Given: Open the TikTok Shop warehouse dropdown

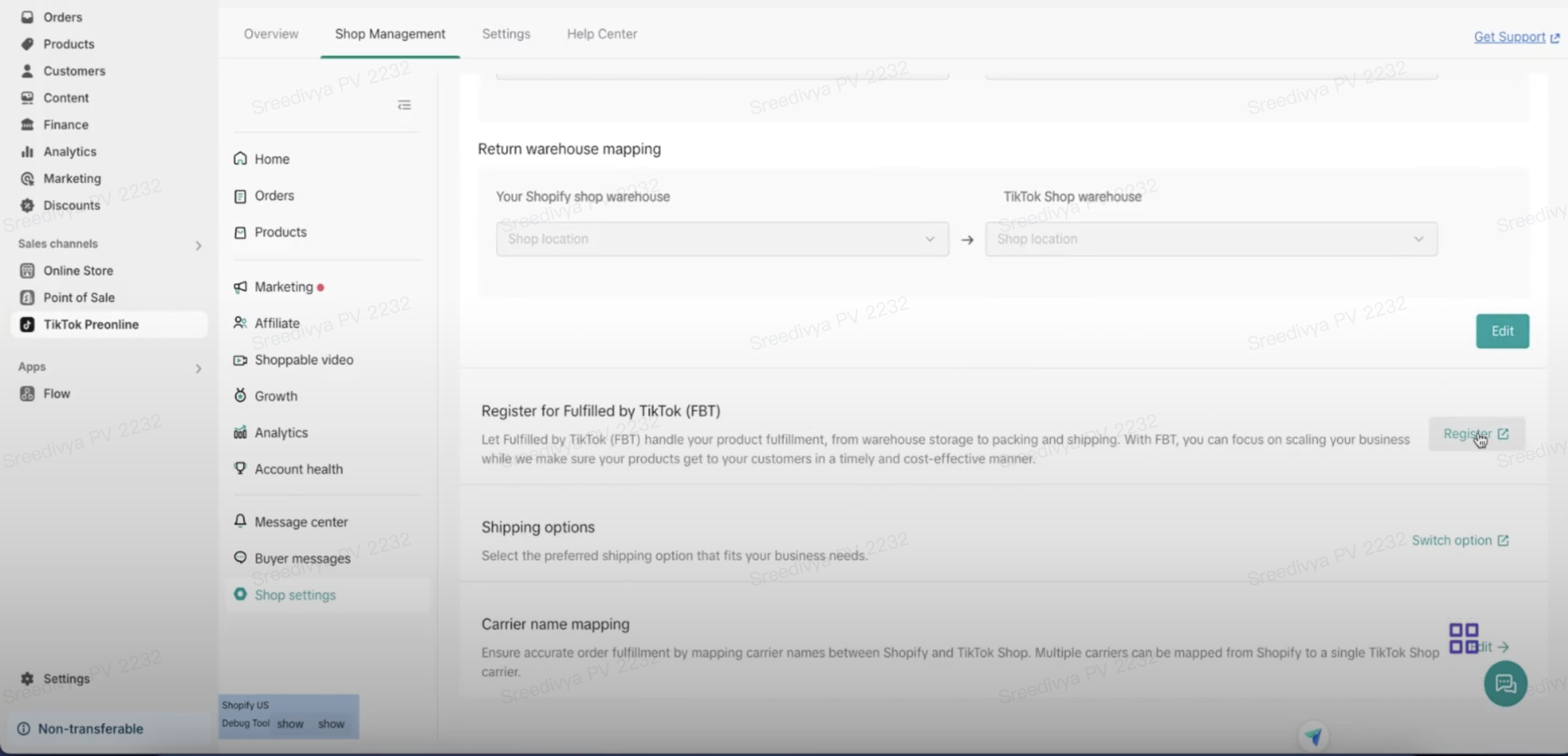Looking at the screenshot, I should point(1210,239).
